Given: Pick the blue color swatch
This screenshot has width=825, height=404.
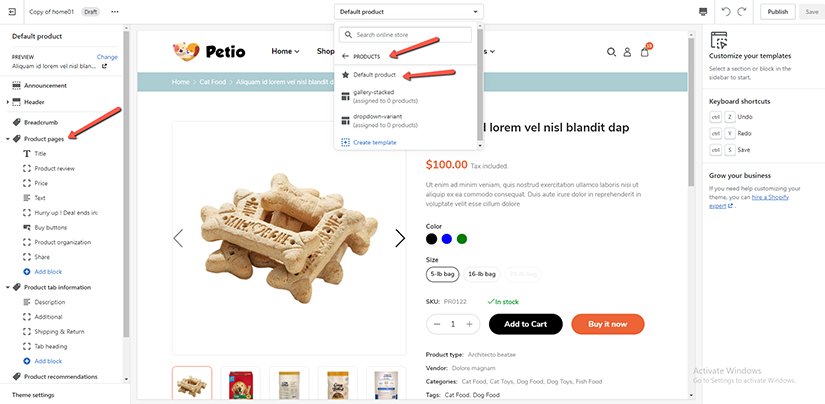Looking at the screenshot, I should (x=447, y=239).
